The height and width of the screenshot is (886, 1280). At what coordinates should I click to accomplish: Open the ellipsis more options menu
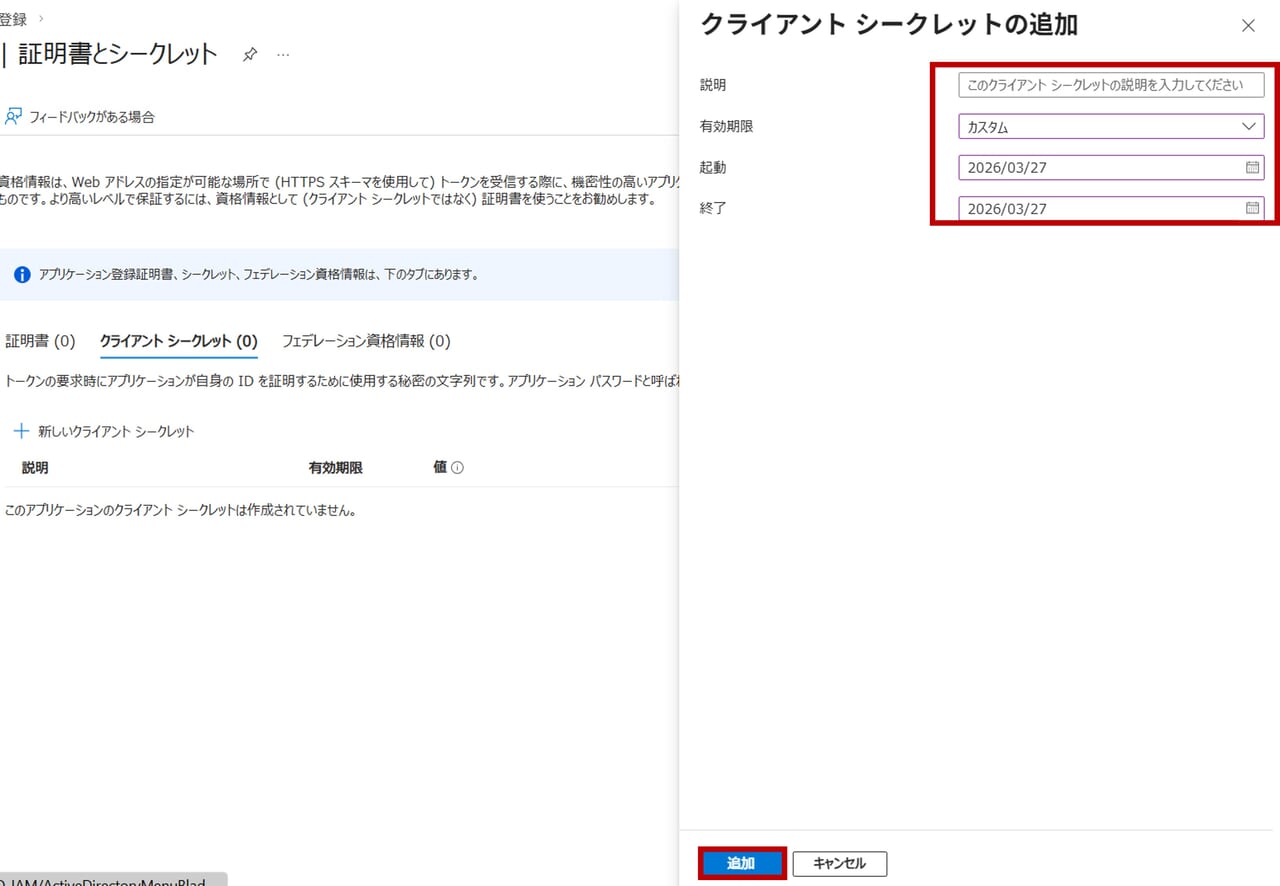(x=283, y=55)
